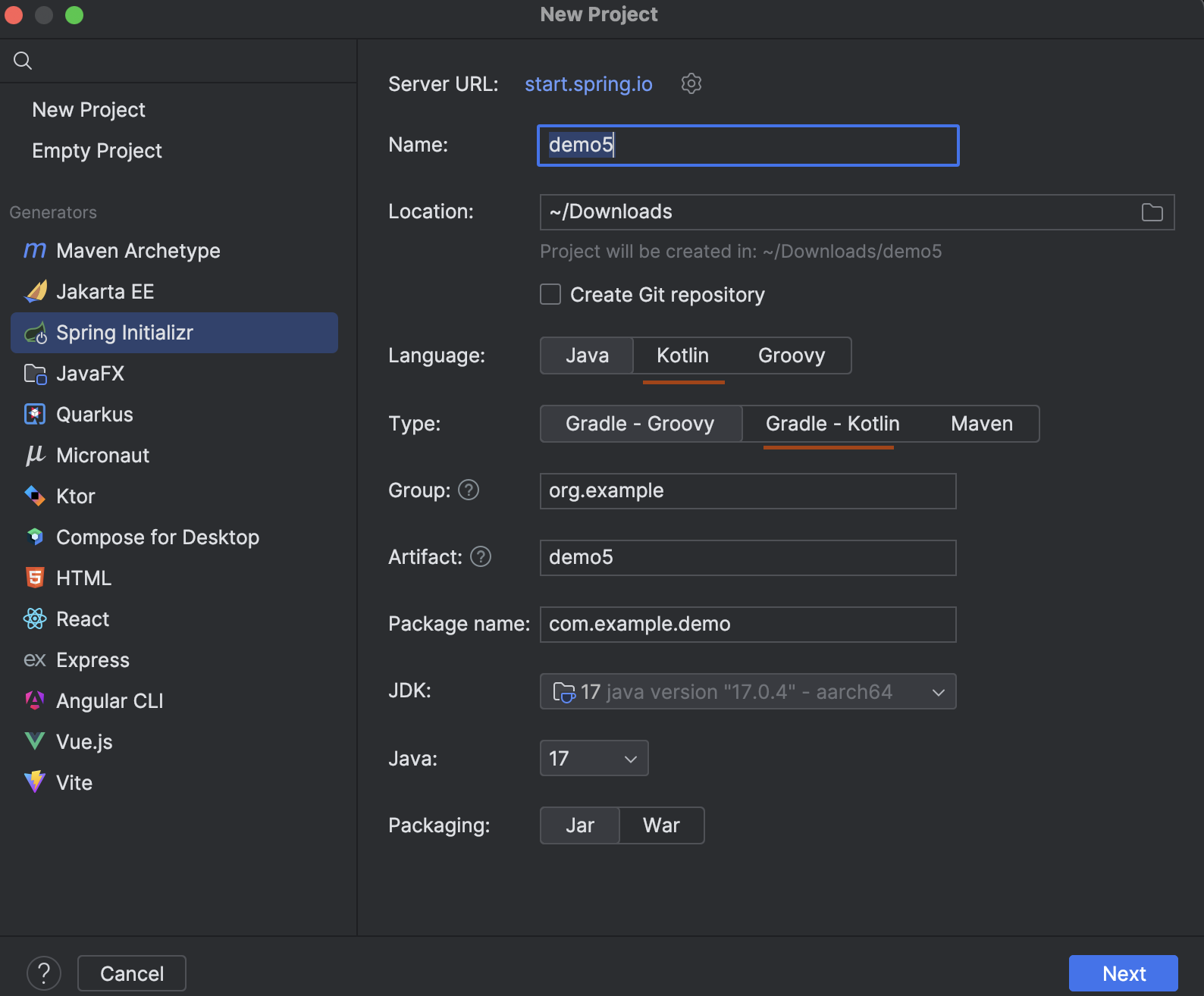Select Jar packaging
1204x996 pixels.
[580, 825]
